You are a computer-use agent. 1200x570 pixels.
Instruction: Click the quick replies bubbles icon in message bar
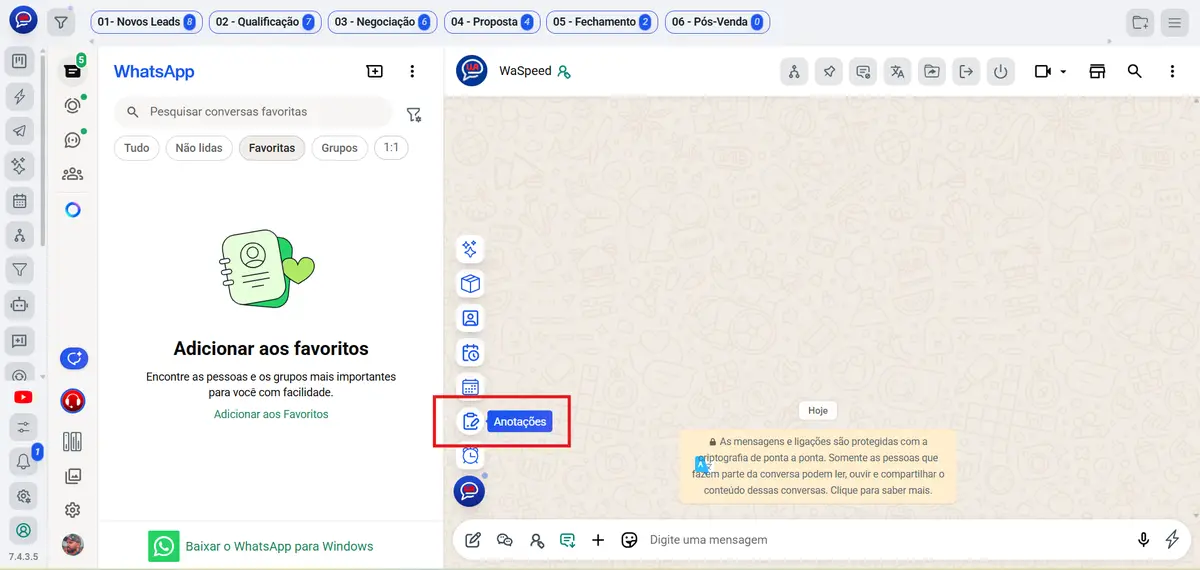(x=505, y=540)
